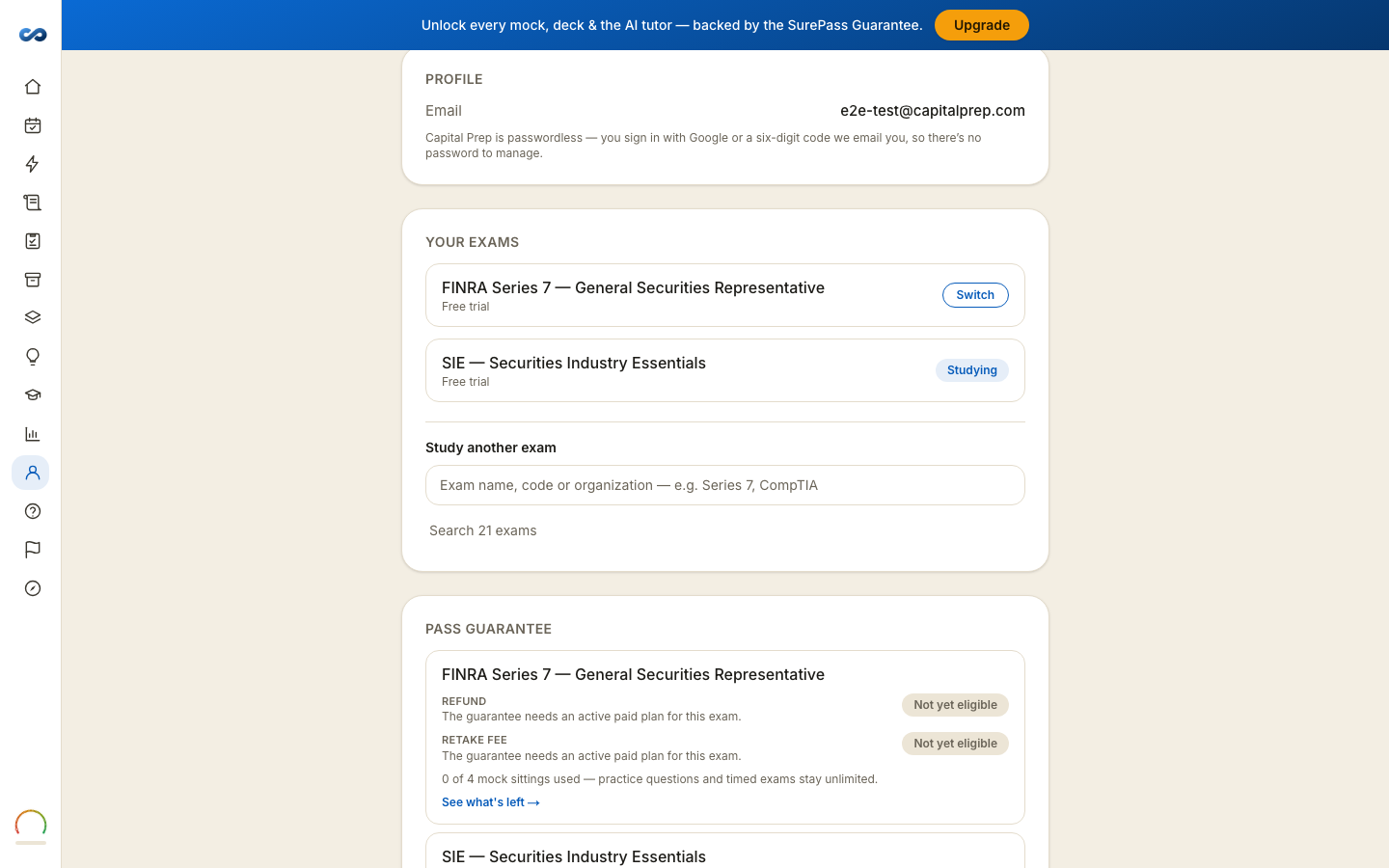Screen dimensions: 1389x868
Task: Click the SurePass Guarantee banner text
Action: point(672,25)
